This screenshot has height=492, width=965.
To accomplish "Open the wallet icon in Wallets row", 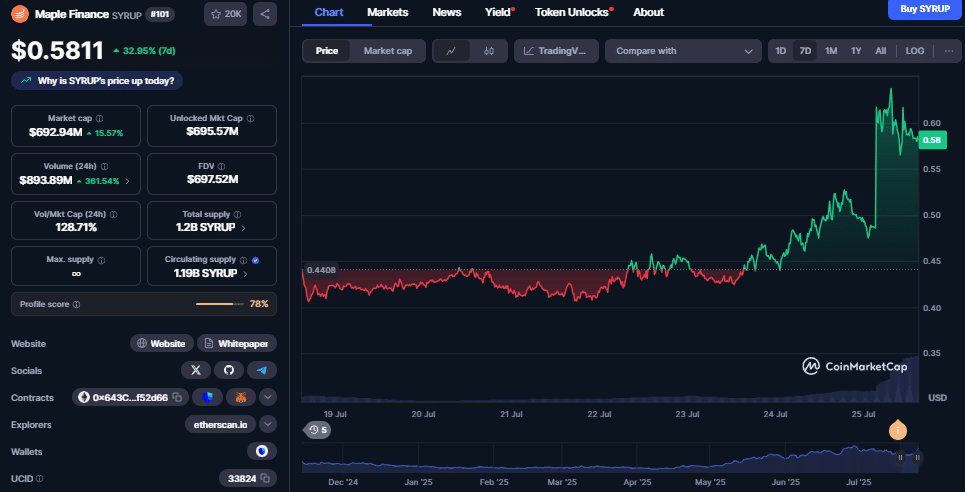I will click(x=262, y=451).
